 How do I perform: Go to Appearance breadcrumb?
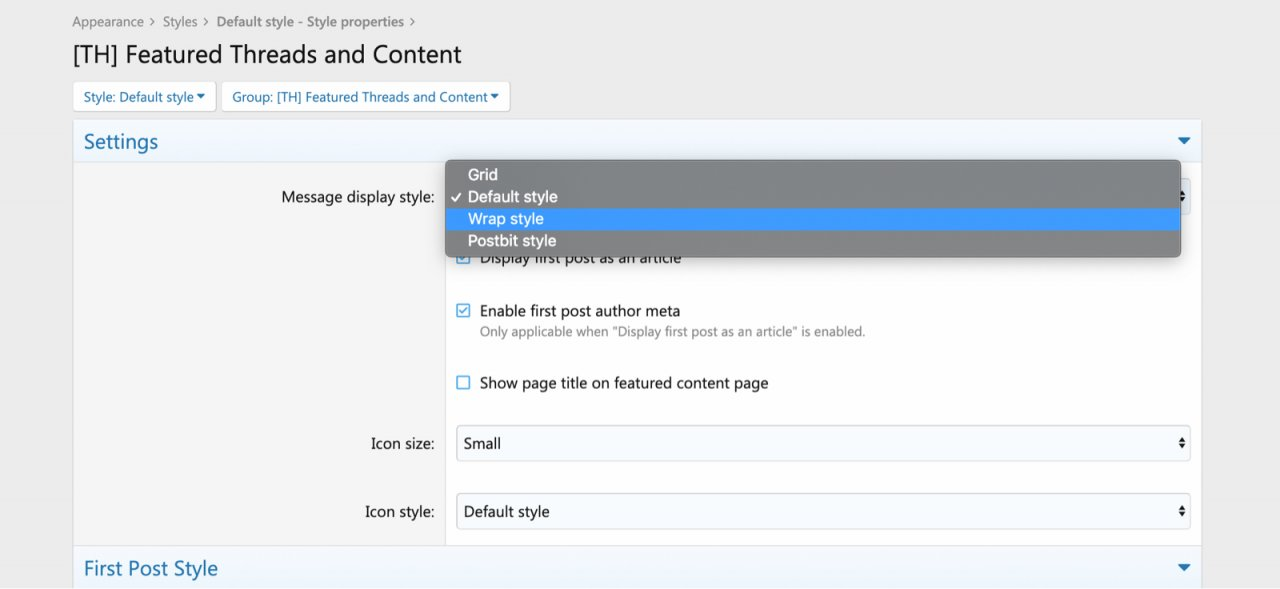coord(108,22)
